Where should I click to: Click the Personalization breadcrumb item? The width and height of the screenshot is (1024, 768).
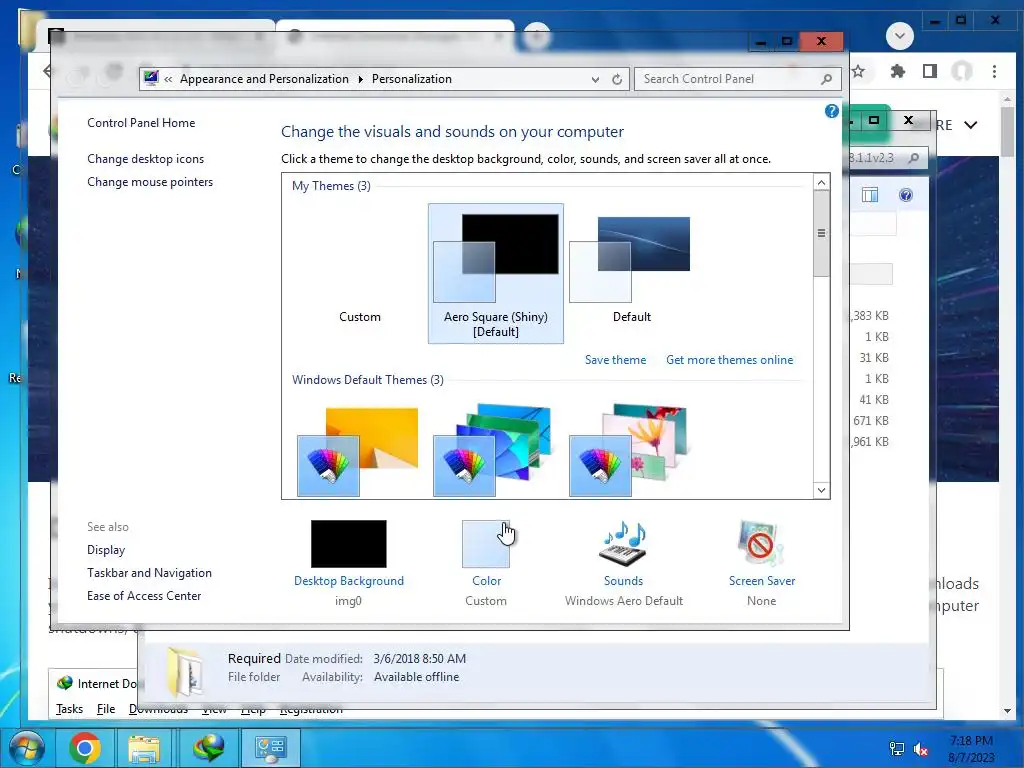(x=411, y=79)
